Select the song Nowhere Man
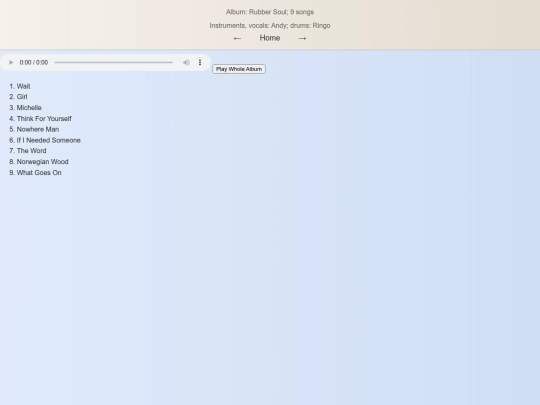Image resolution: width=540 pixels, height=405 pixels. tap(38, 129)
